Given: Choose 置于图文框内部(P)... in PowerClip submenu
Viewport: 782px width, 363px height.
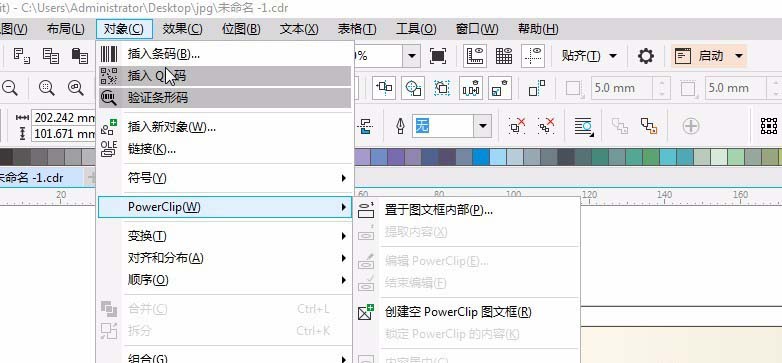Looking at the screenshot, I should coord(467,210).
